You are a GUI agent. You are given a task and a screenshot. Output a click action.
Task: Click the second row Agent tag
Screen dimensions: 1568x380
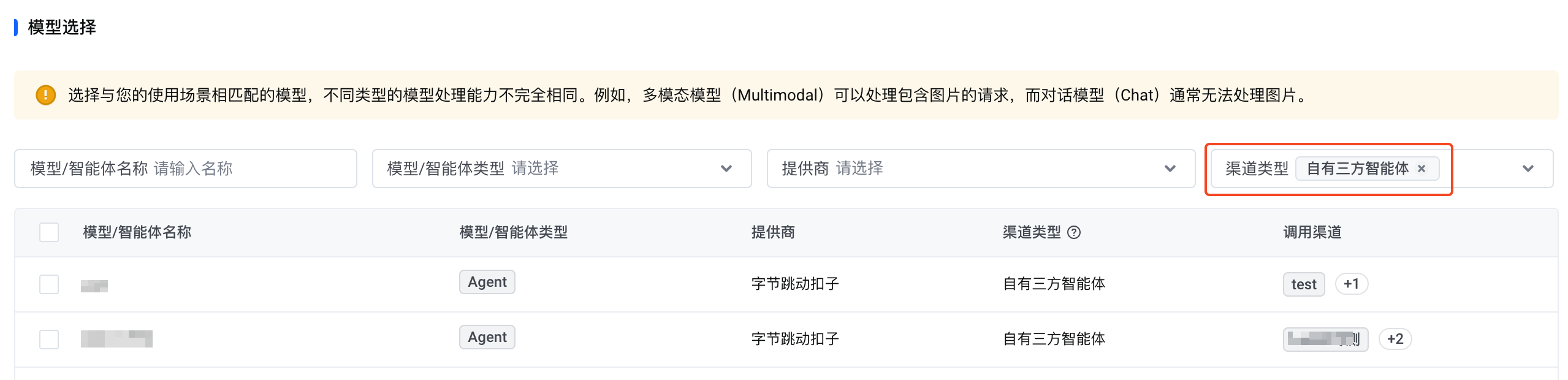487,337
